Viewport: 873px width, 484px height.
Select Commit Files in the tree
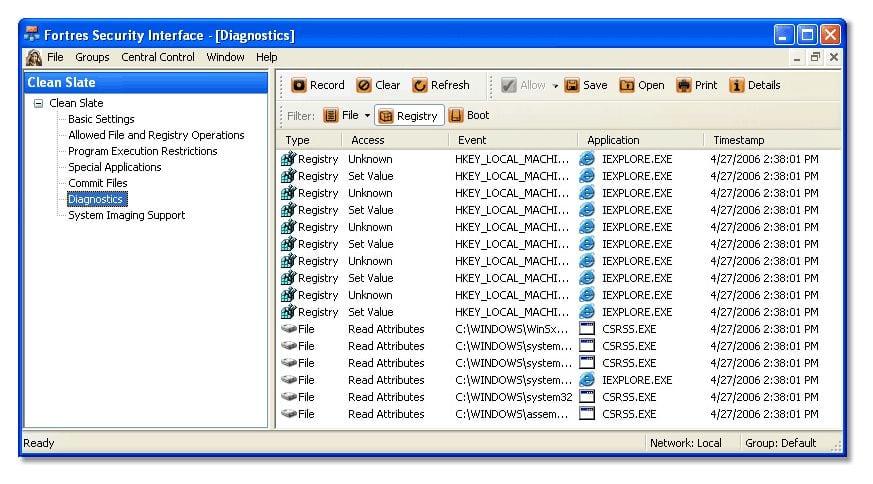97,183
